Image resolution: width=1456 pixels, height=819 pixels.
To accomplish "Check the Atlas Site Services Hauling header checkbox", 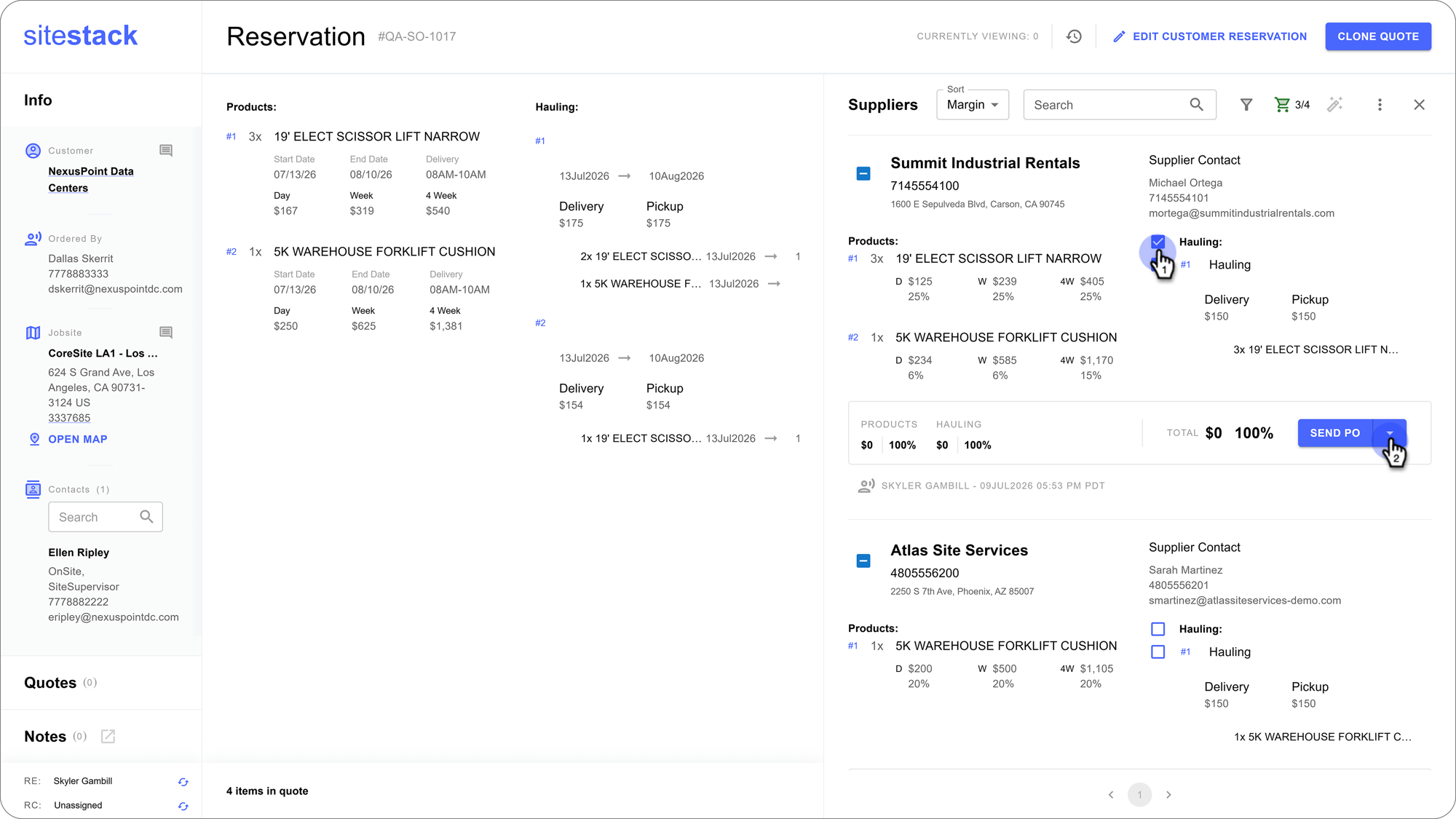I will click(x=1158, y=629).
